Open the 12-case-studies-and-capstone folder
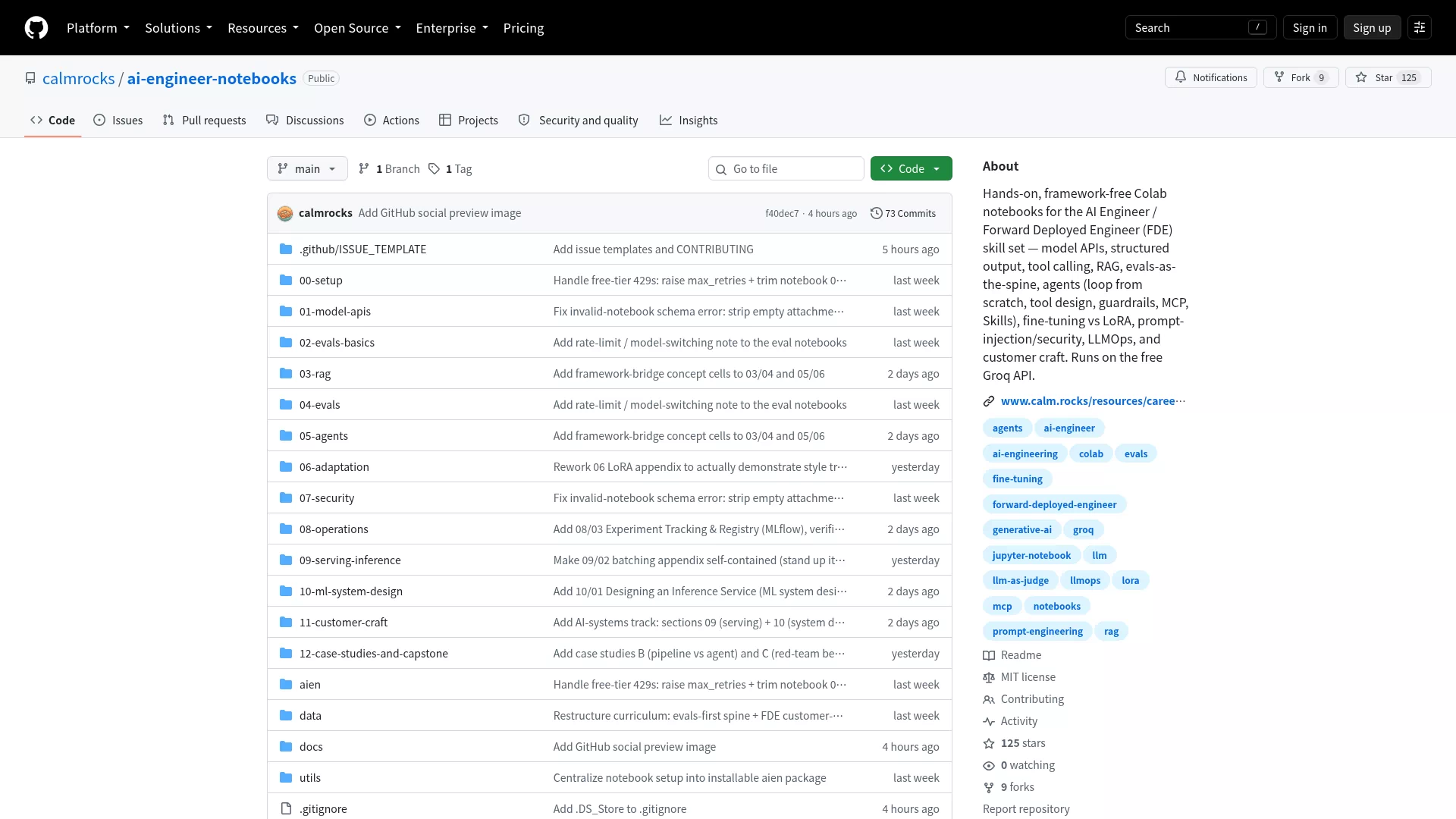Image resolution: width=1456 pixels, height=819 pixels. pyautogui.click(x=374, y=654)
